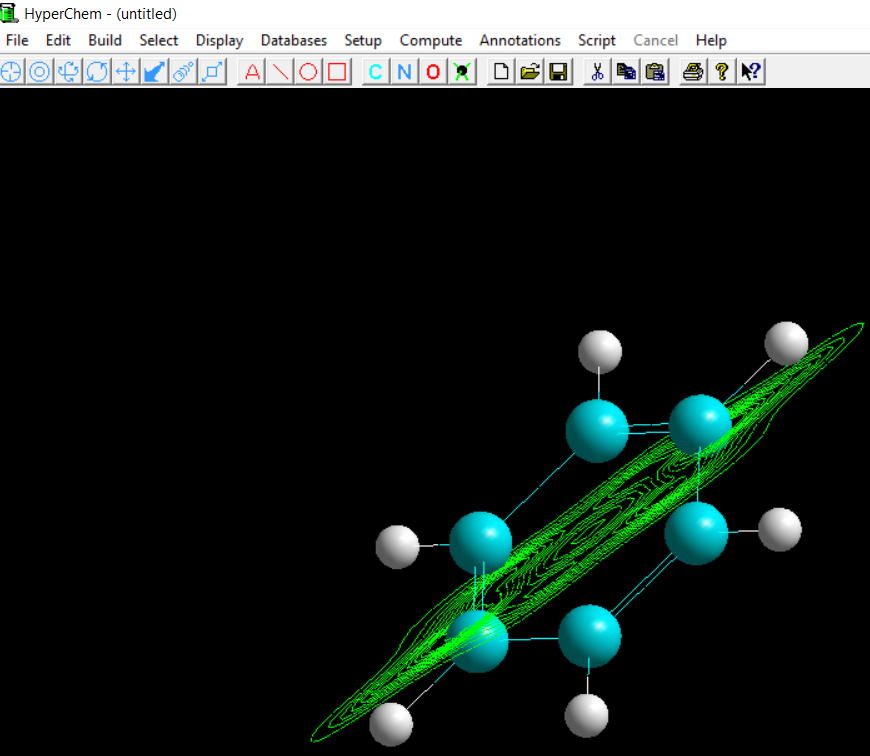Choose the Rotate in-plane tool
The image size is (870, 756).
pos(97,72)
